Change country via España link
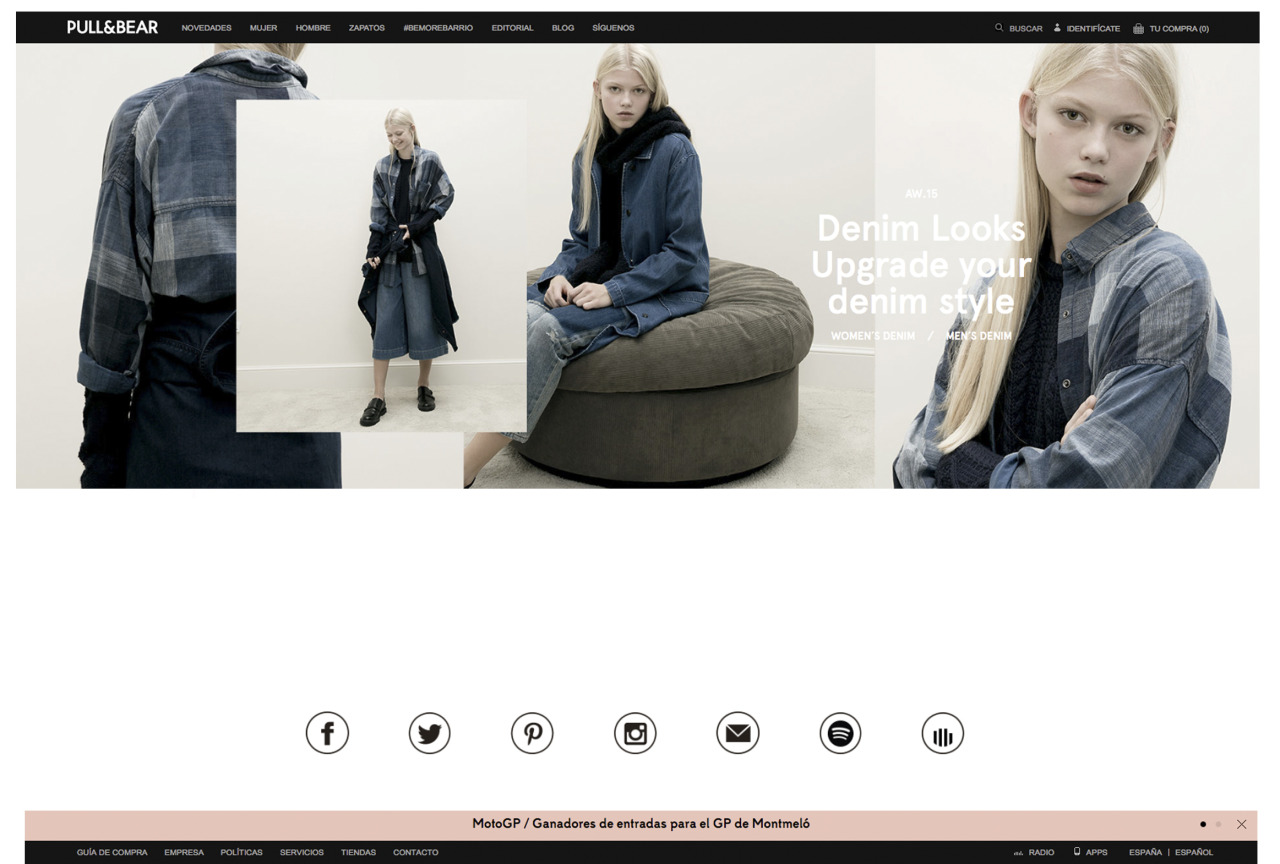Screen dimensions: 1280x864 click(1146, 852)
